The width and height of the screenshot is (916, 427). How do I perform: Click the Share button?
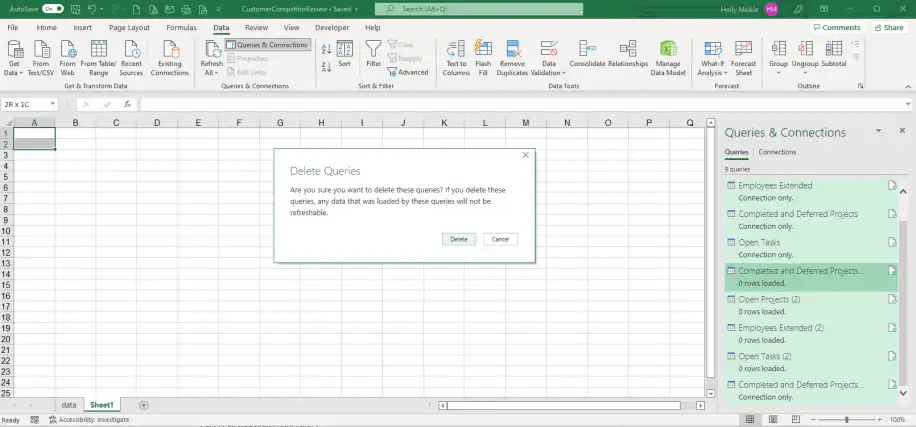pyautogui.click(x=889, y=27)
